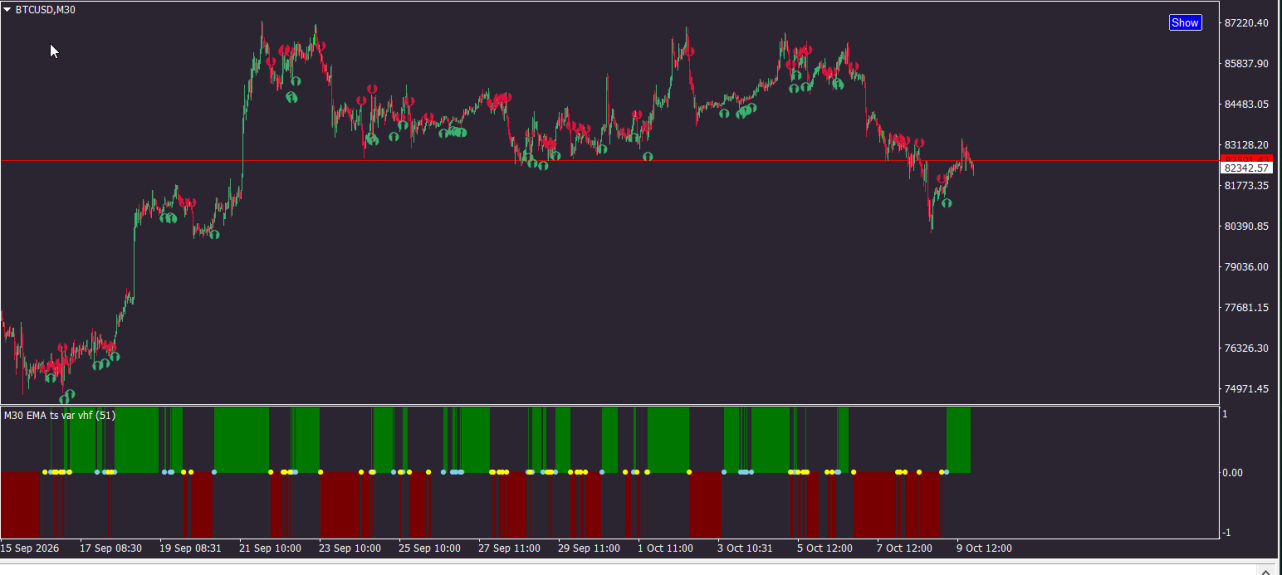The width and height of the screenshot is (1282, 575).
Task: Click the 25 Sep 10:00 time label
Action: 429,548
